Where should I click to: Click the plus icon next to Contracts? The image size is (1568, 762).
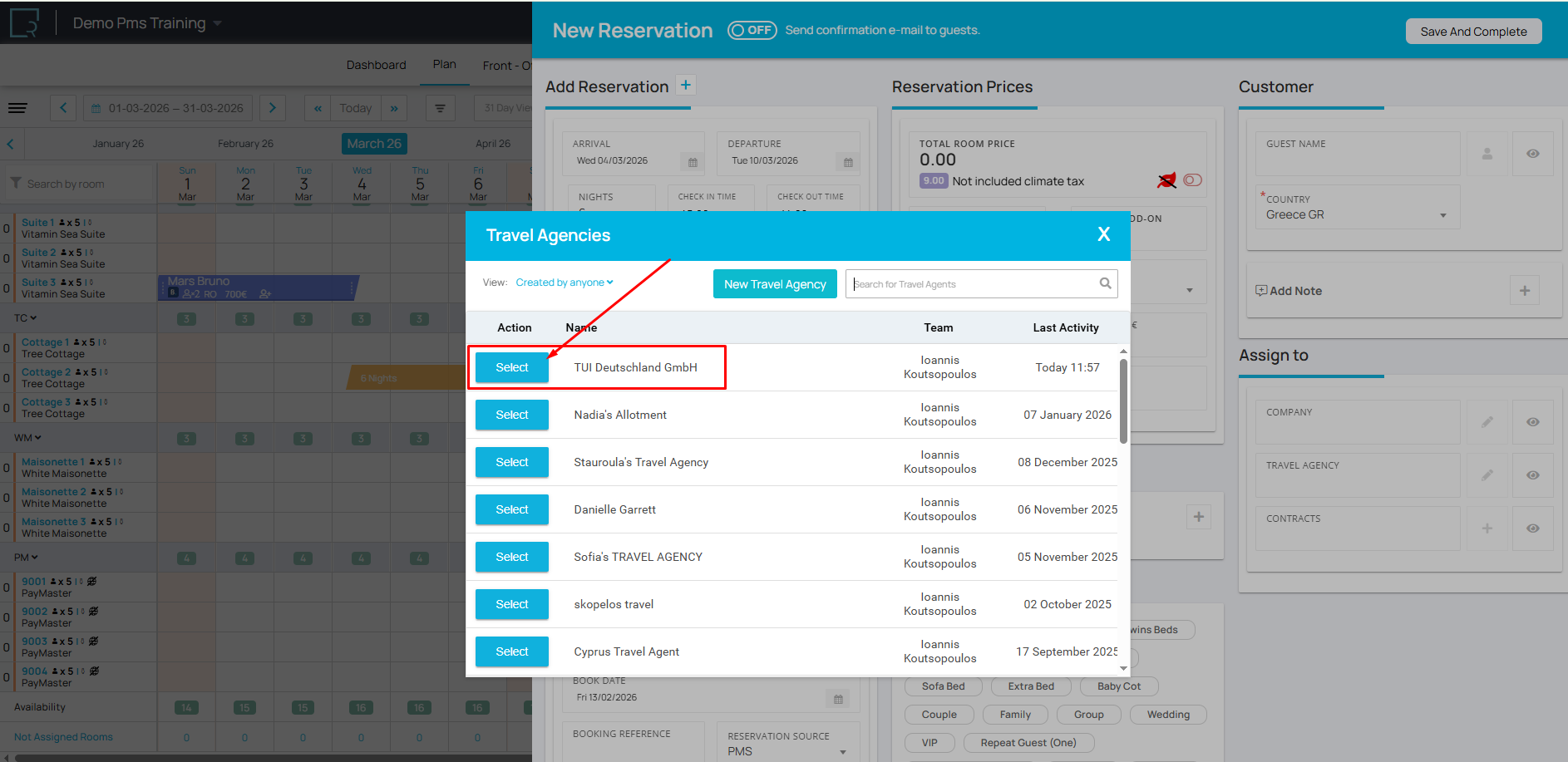click(1487, 528)
